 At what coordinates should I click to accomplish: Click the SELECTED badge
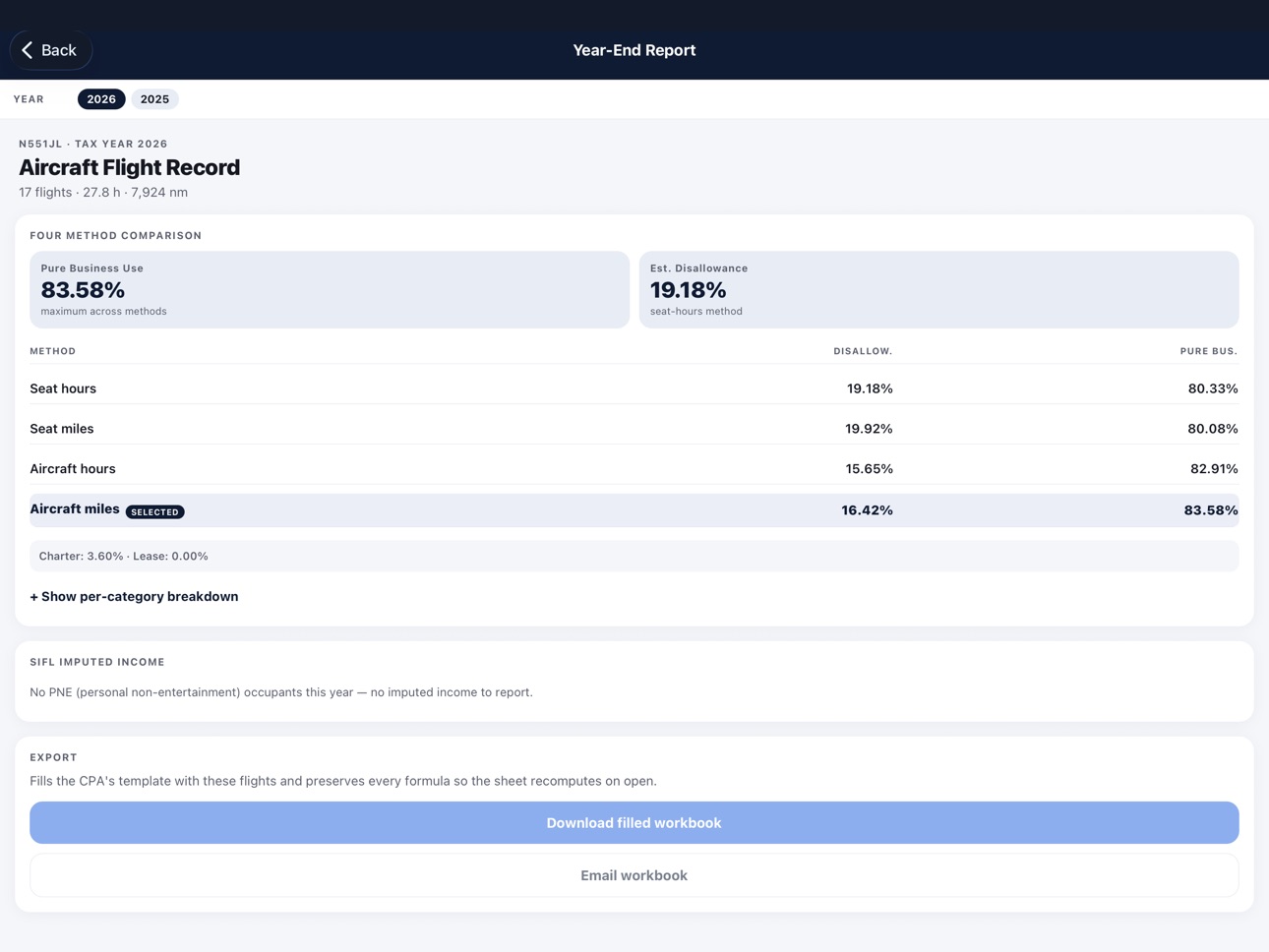155,512
